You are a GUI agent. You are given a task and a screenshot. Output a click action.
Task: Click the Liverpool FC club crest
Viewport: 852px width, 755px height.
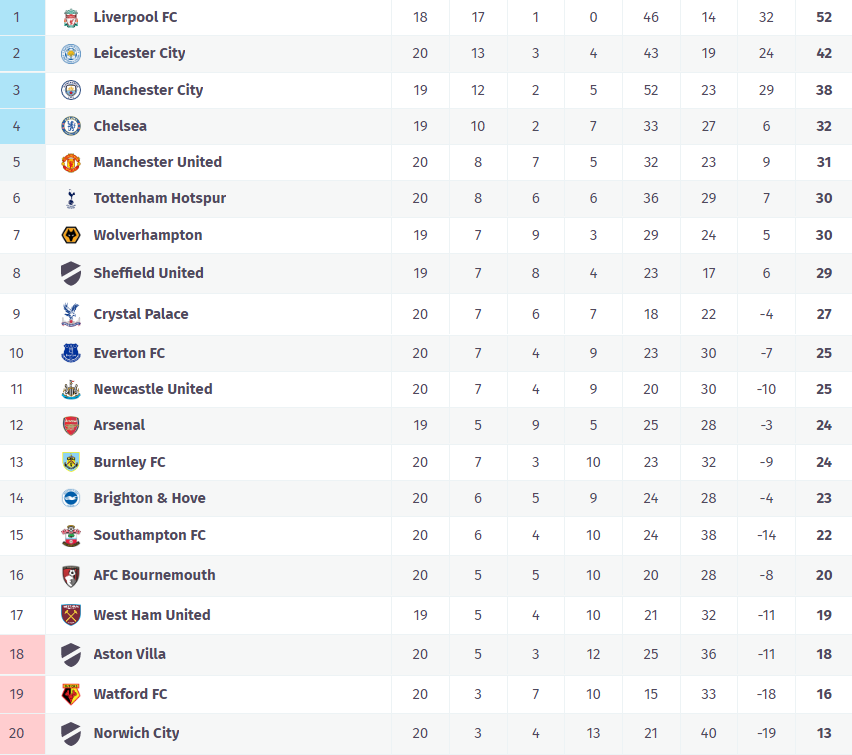pyautogui.click(x=70, y=18)
